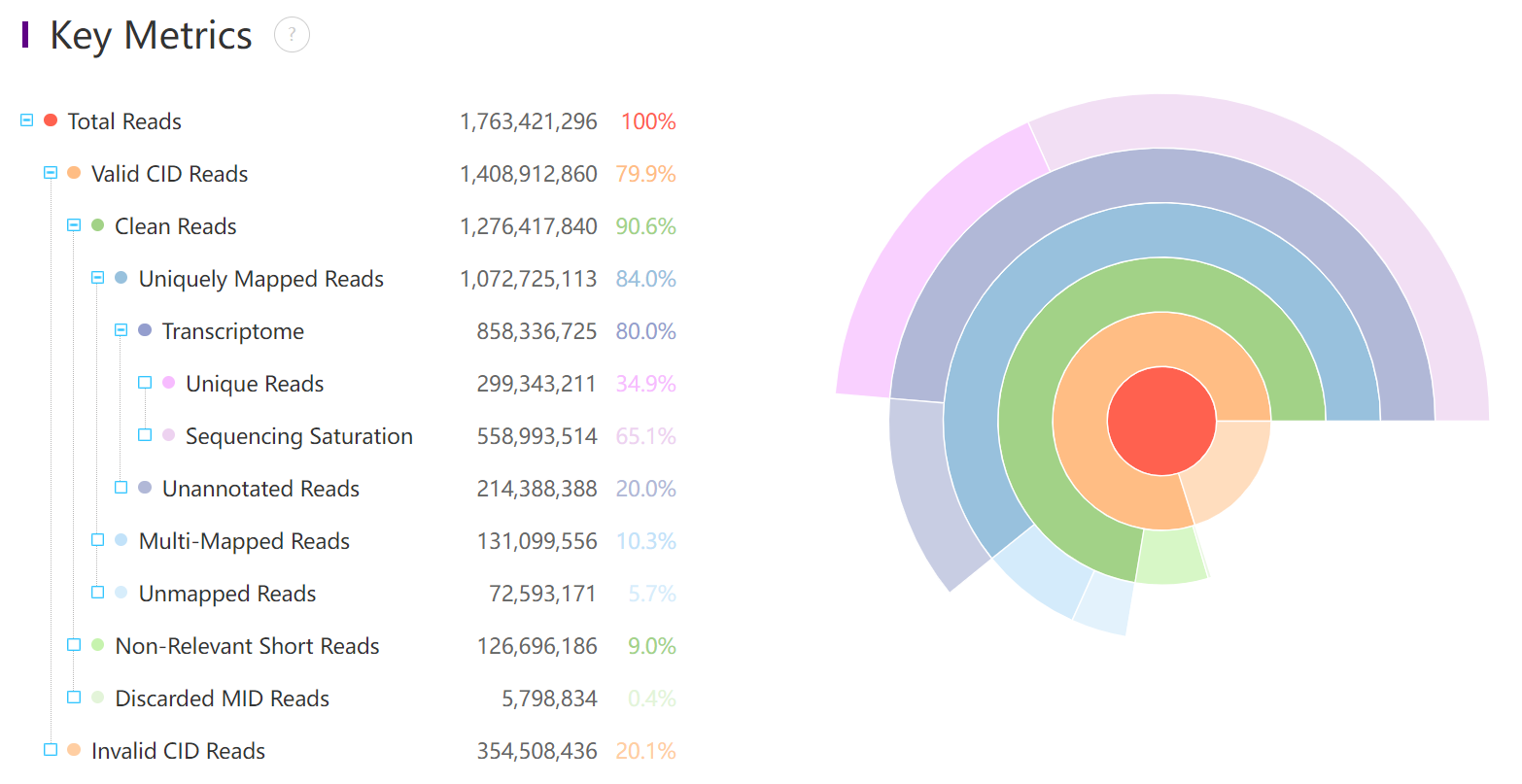Click the 20.1% percentage
This screenshot has height=784, width=1522.
tap(645, 751)
